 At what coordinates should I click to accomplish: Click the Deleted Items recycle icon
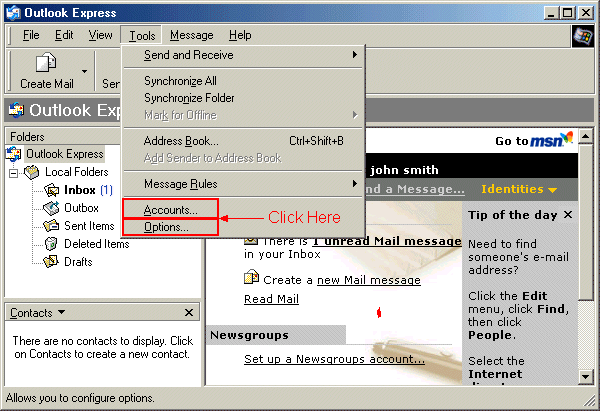pos(51,244)
